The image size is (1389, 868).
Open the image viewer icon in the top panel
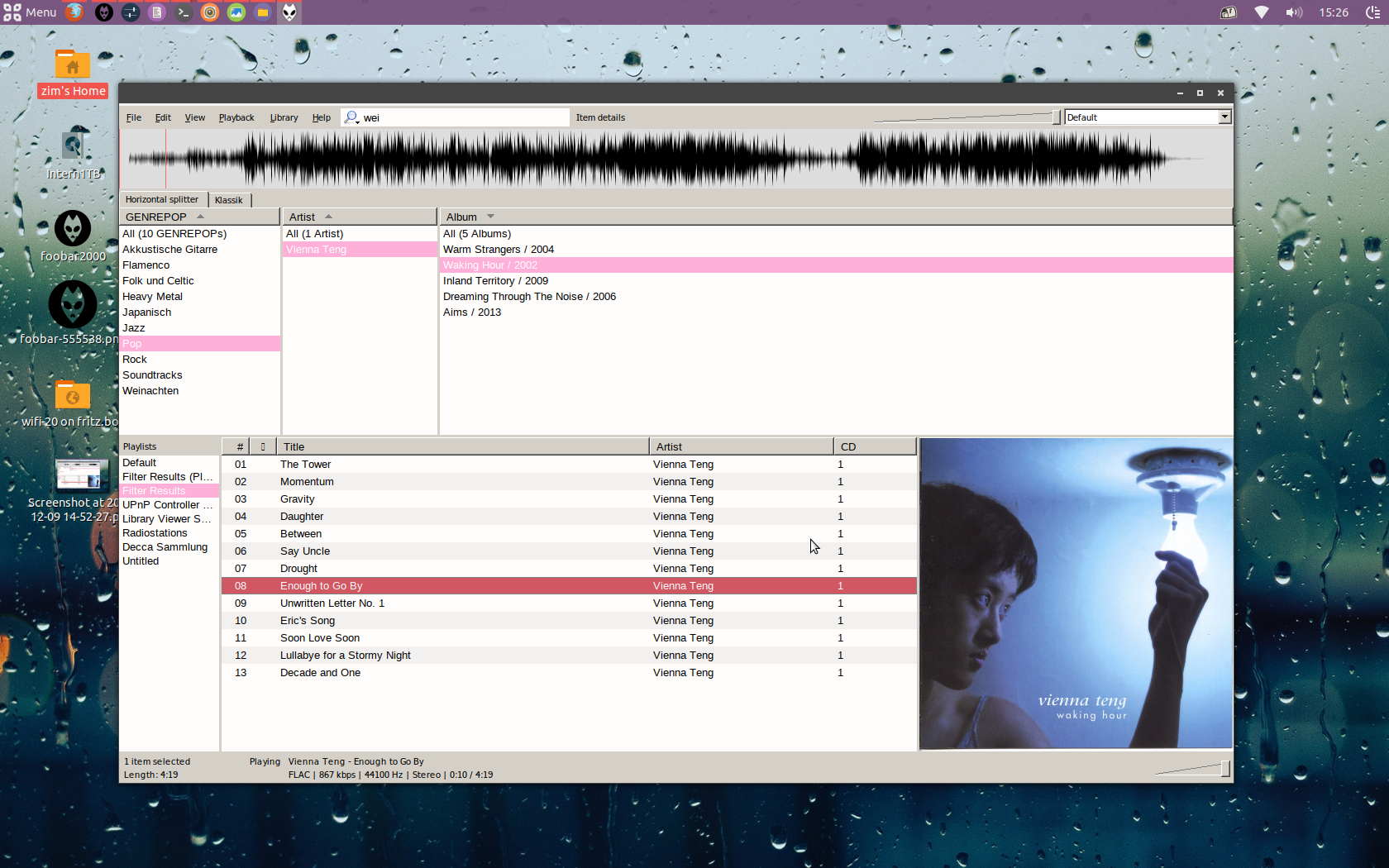click(x=236, y=12)
